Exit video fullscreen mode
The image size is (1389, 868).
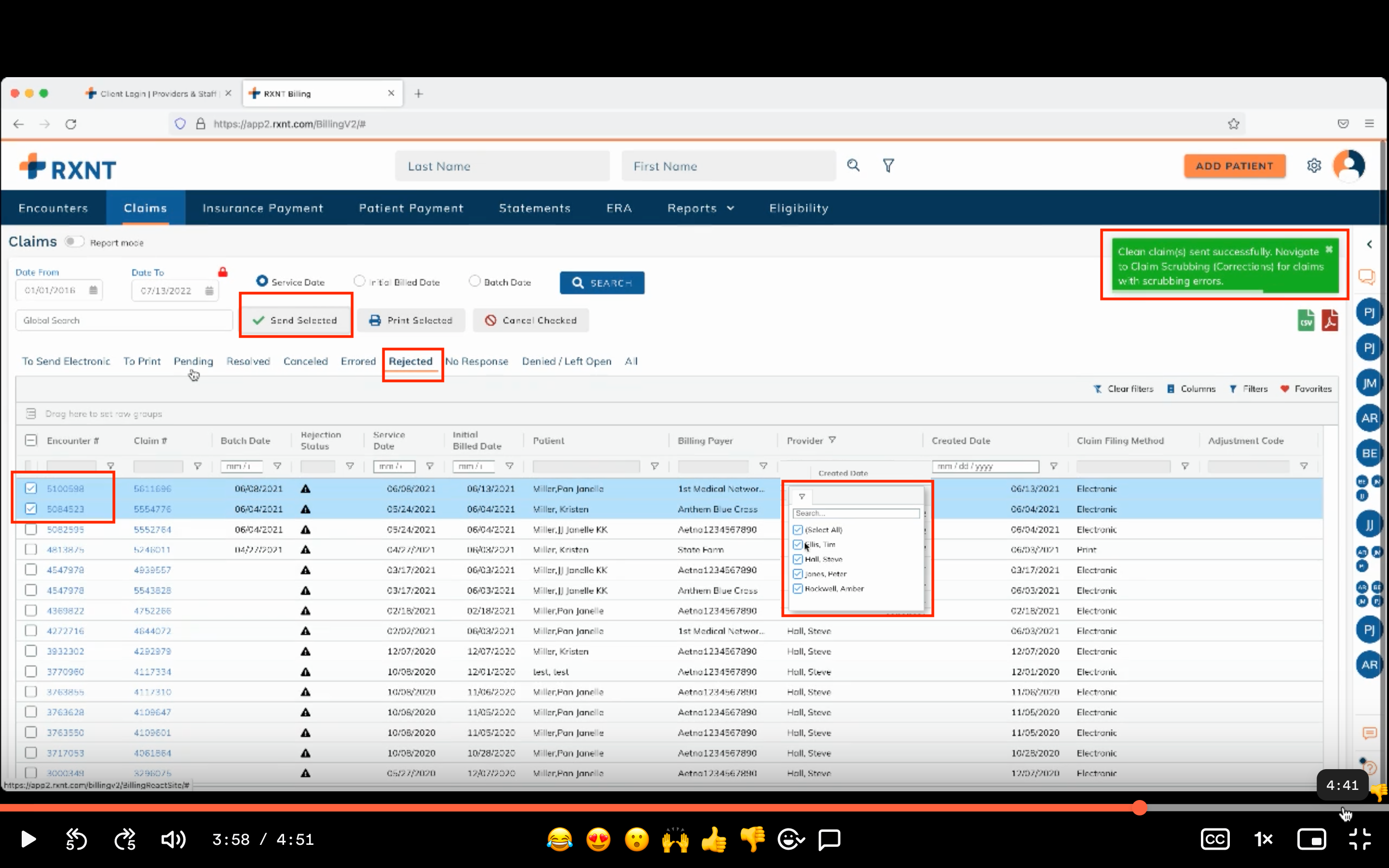[1360, 839]
